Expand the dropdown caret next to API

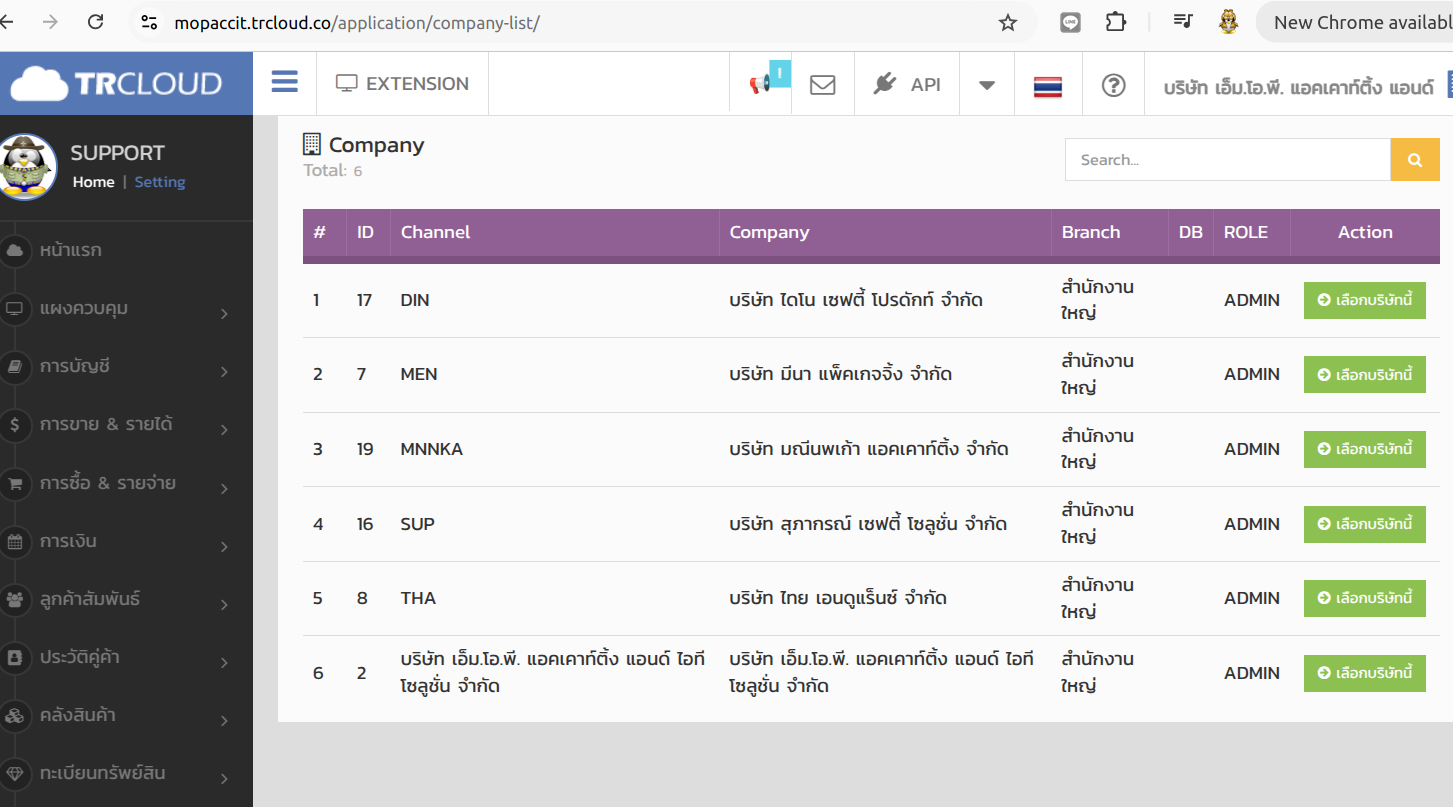[x=986, y=85]
